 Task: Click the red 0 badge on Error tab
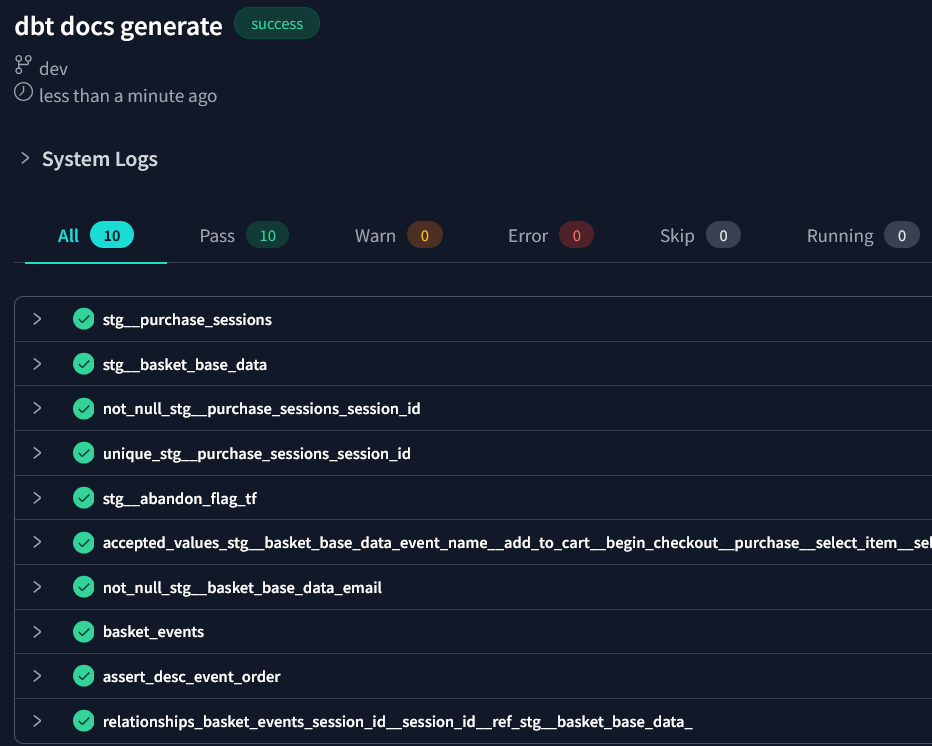click(576, 235)
